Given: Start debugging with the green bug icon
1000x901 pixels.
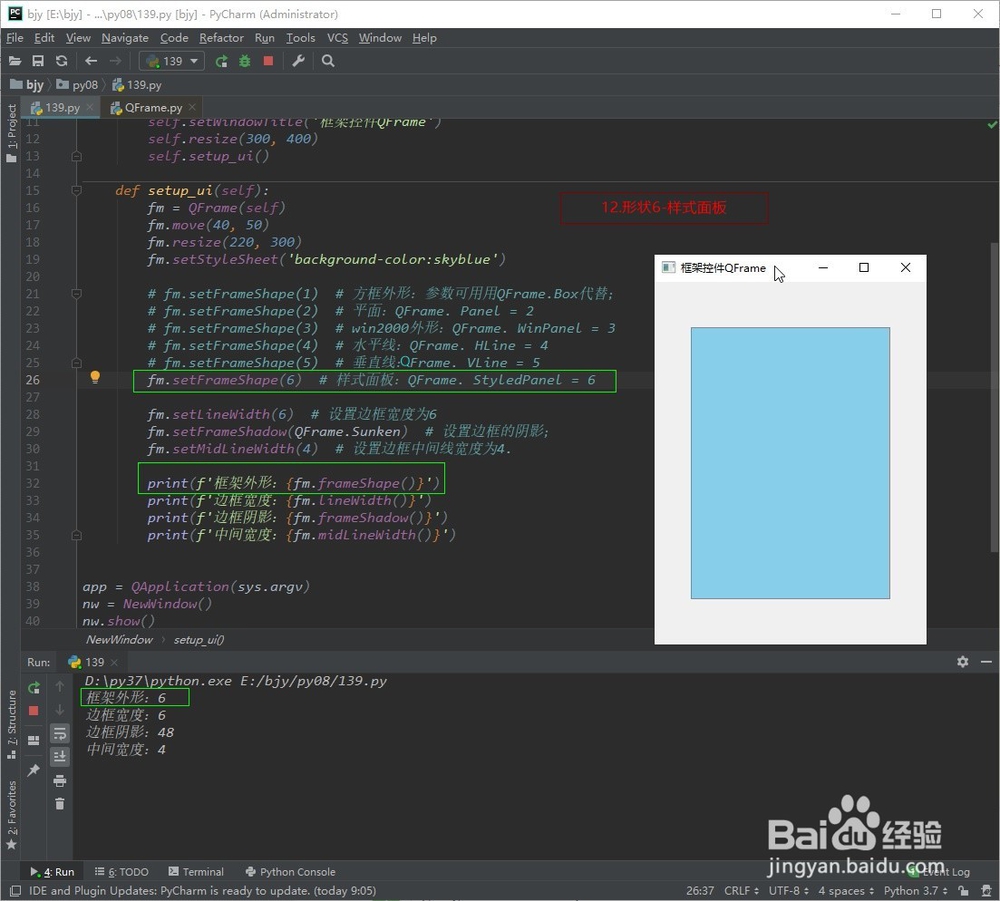Looking at the screenshot, I should tap(244, 61).
